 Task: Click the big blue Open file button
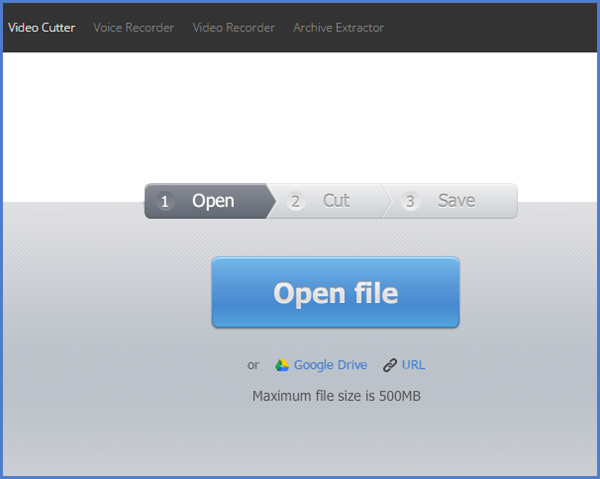(x=336, y=292)
